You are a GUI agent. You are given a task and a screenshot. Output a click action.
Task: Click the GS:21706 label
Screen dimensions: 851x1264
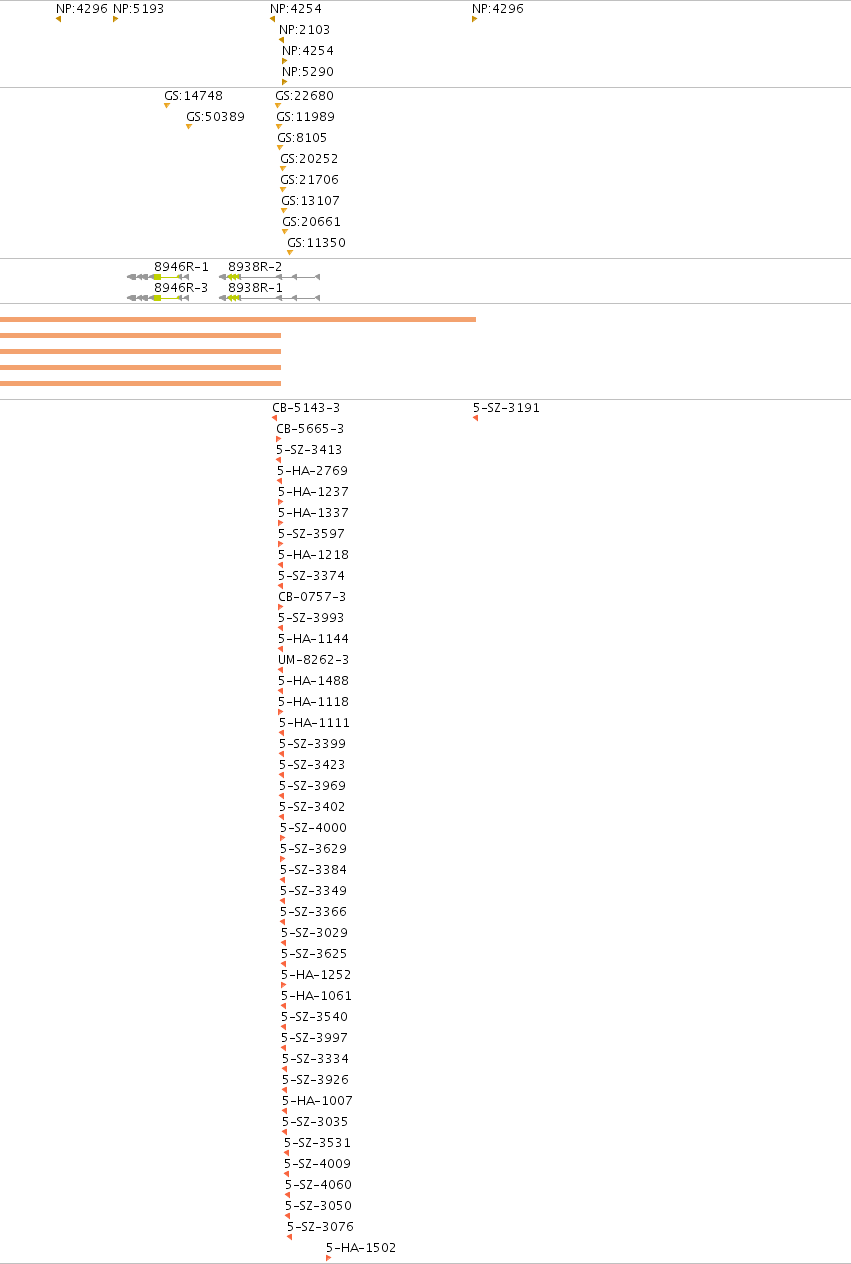pos(309,180)
